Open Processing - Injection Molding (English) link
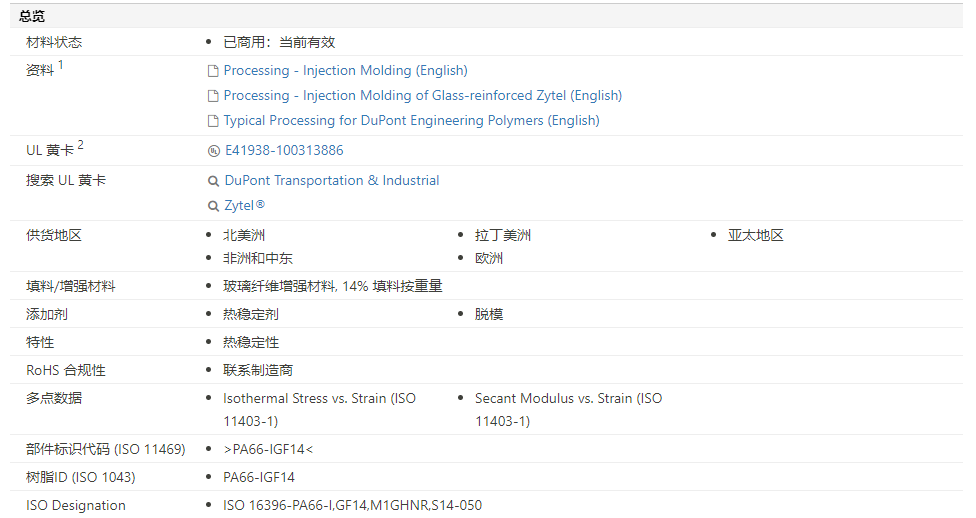Image resolution: width=976 pixels, height=518 pixels. [345, 71]
